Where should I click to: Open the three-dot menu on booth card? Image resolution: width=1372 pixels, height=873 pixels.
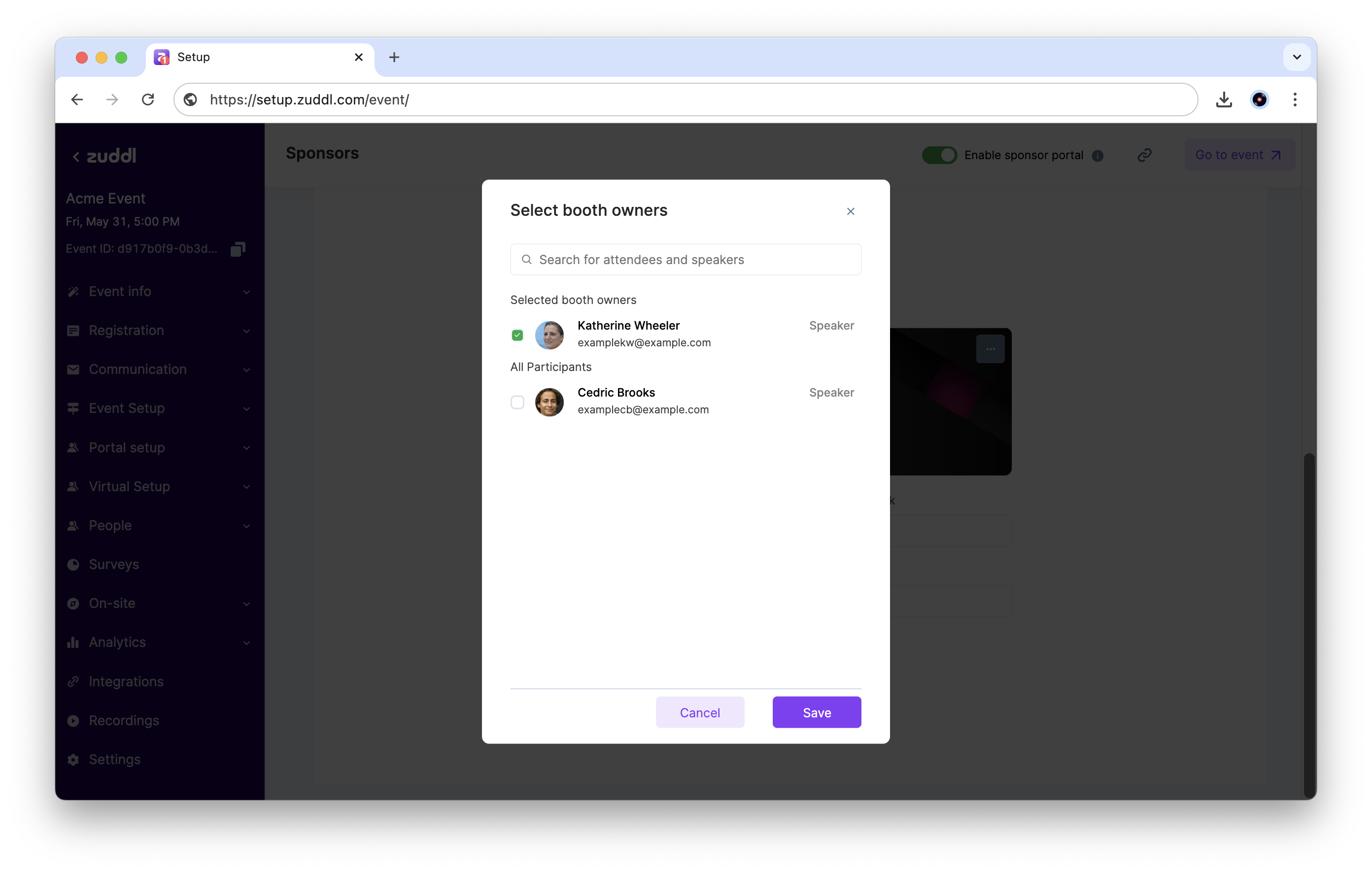tap(990, 348)
